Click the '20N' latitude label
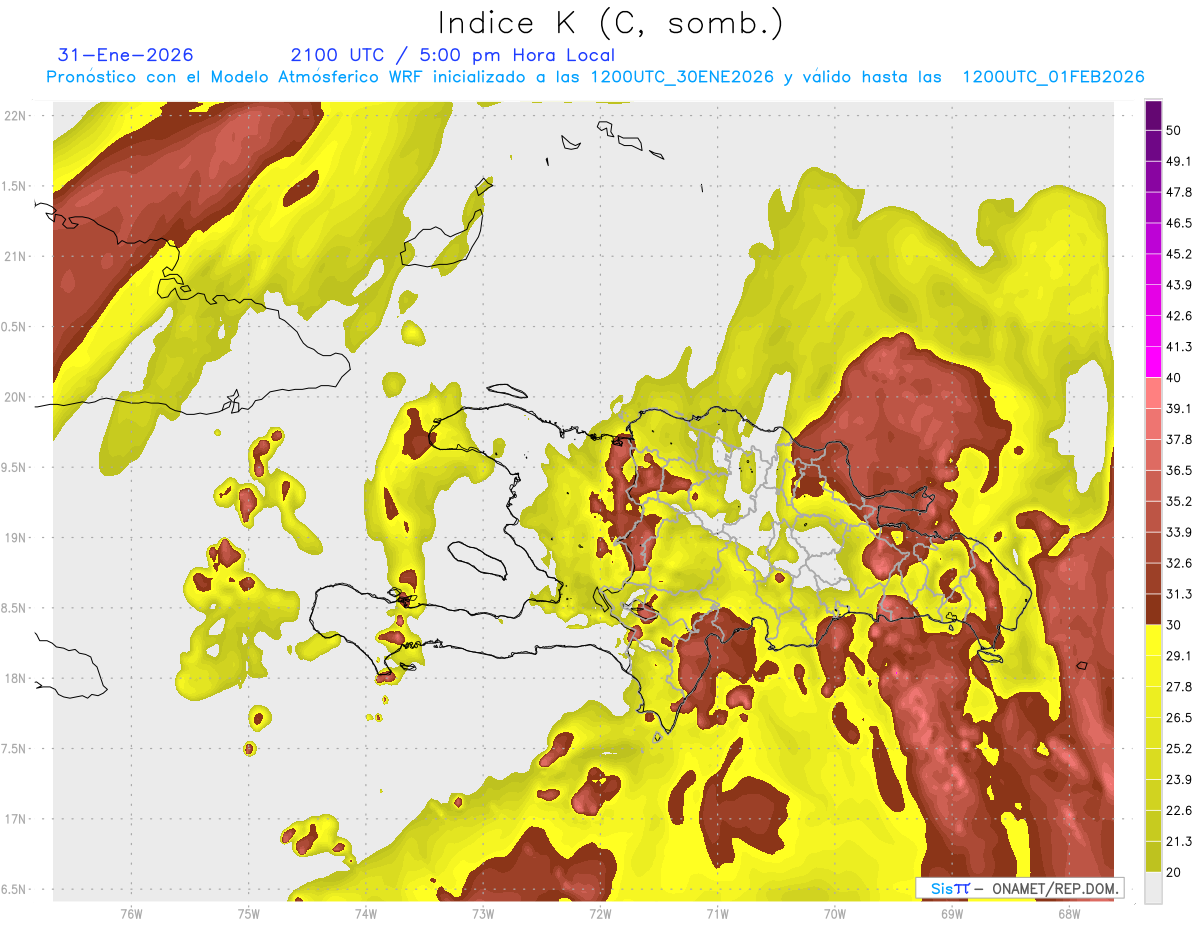This screenshot has height=927, width=1200. tap(15, 397)
